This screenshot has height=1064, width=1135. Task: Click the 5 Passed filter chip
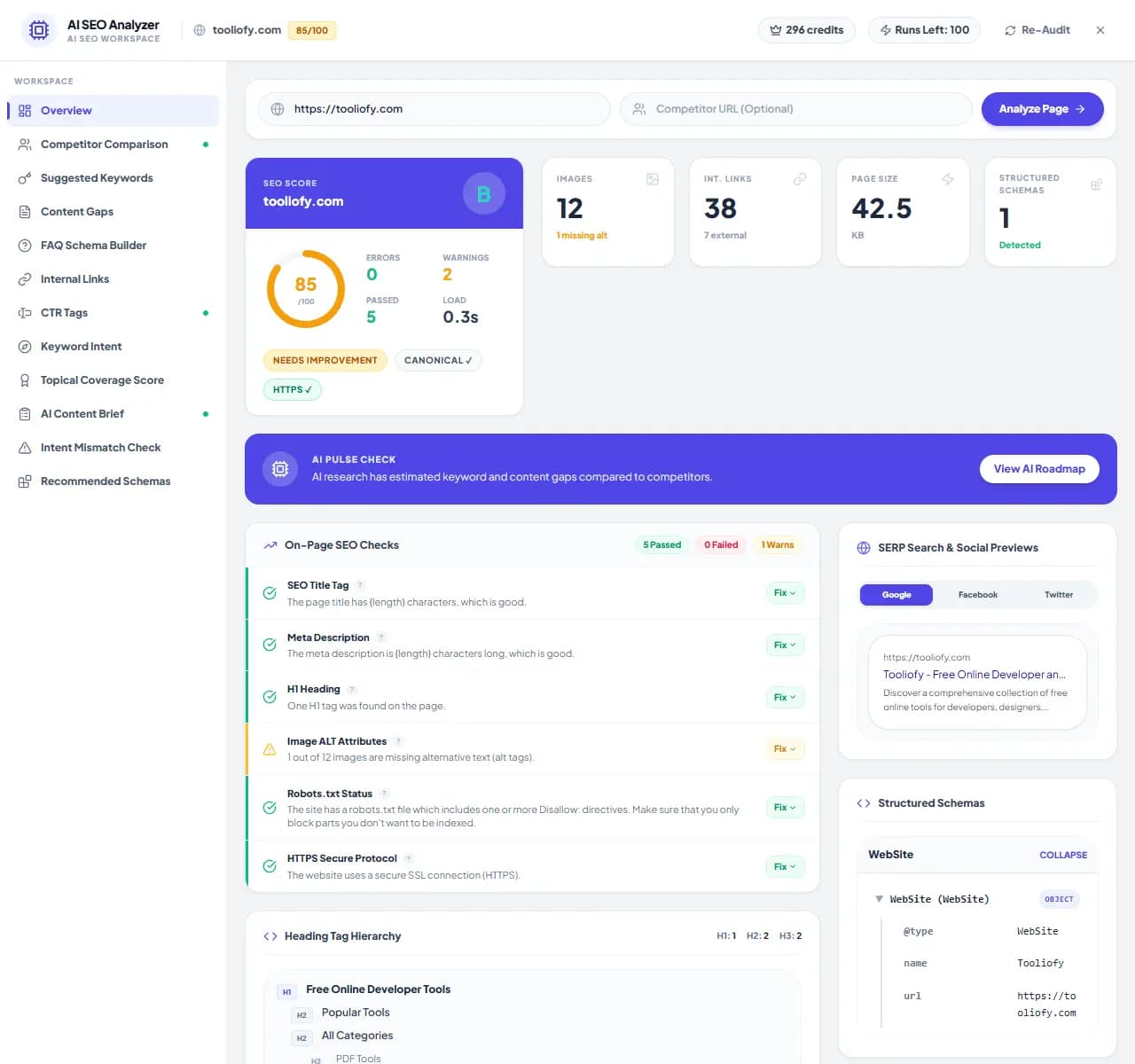click(x=662, y=545)
